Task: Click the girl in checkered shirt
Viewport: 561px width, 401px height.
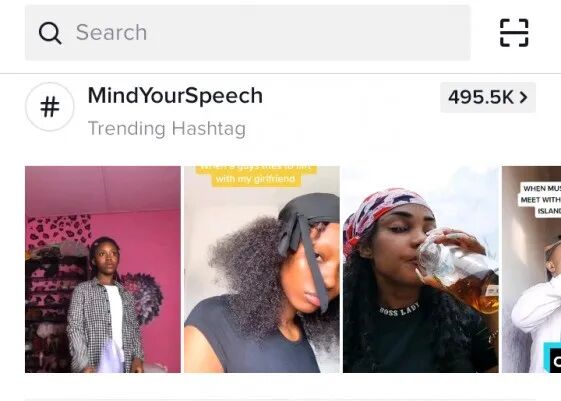Action: point(104,306)
